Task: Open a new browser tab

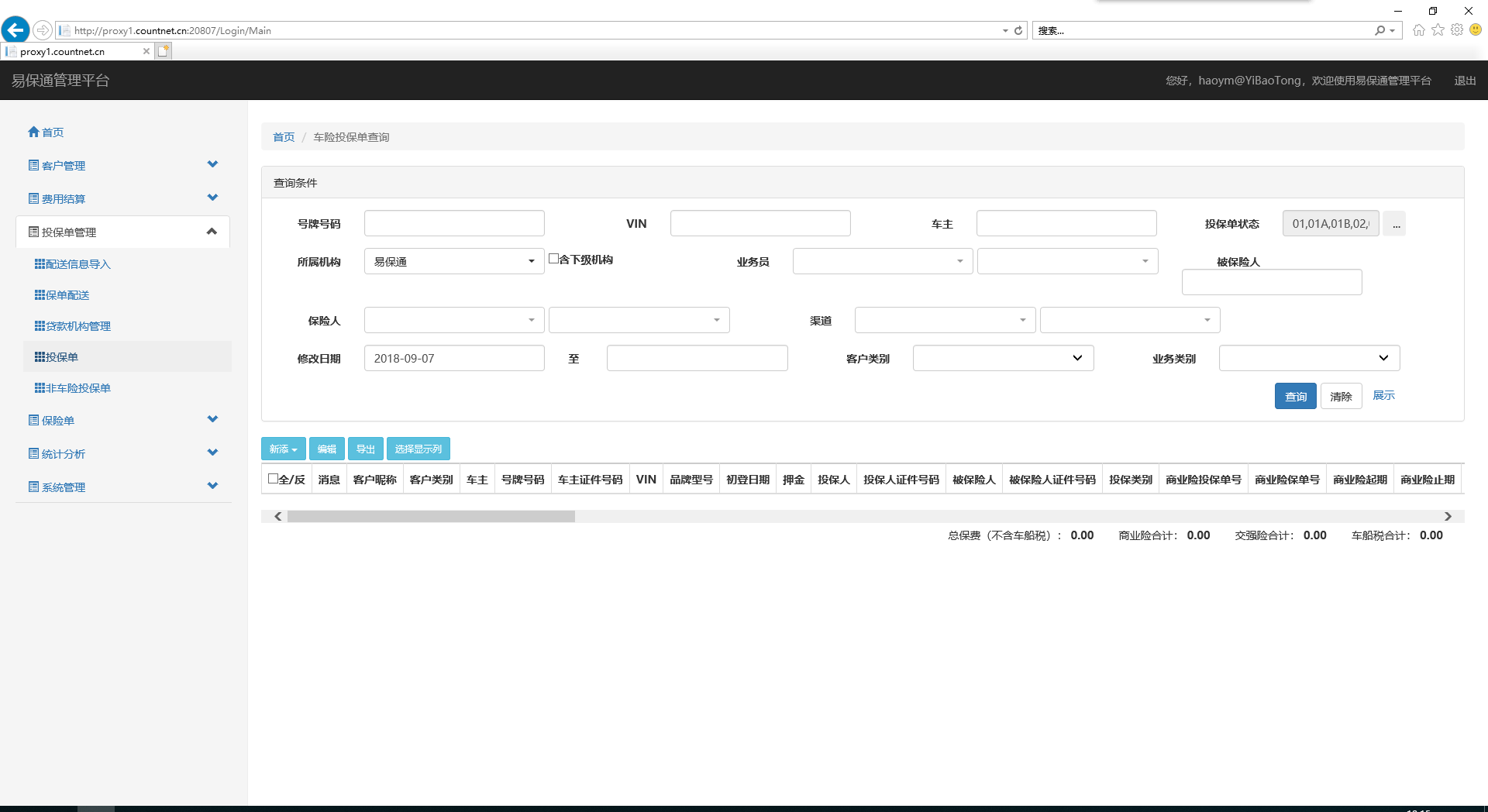Action: [163, 51]
